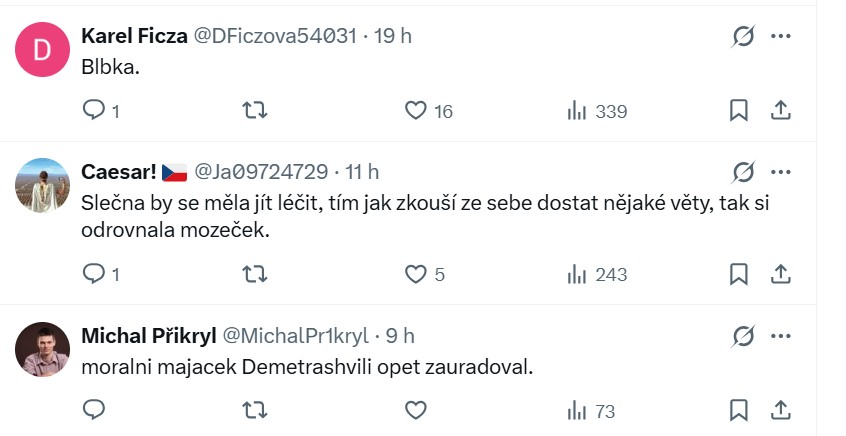Bookmark Karel Ficza's tweet
Image resolution: width=846 pixels, height=436 pixels.
[739, 111]
